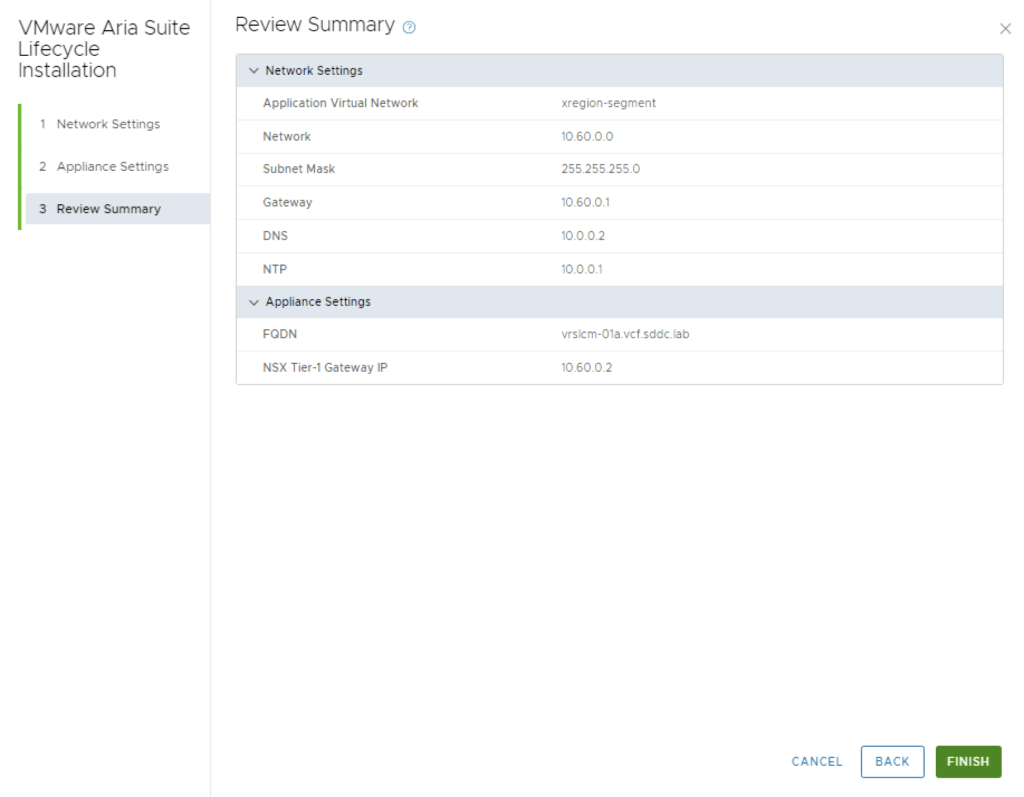The height and width of the screenshot is (797, 1024).
Task: Select the xregion-segment network value
Action: click(608, 103)
